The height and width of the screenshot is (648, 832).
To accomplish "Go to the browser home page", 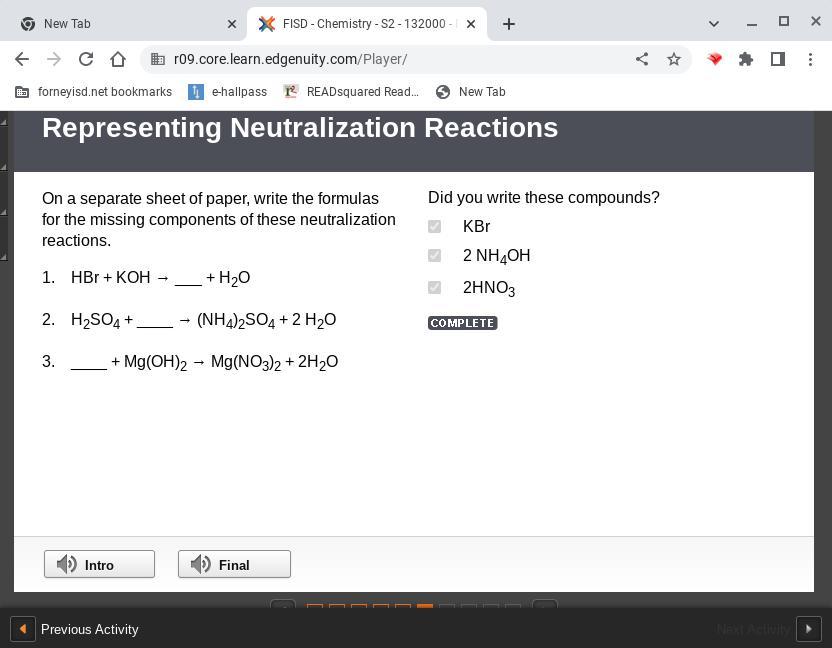I will coord(118,59).
